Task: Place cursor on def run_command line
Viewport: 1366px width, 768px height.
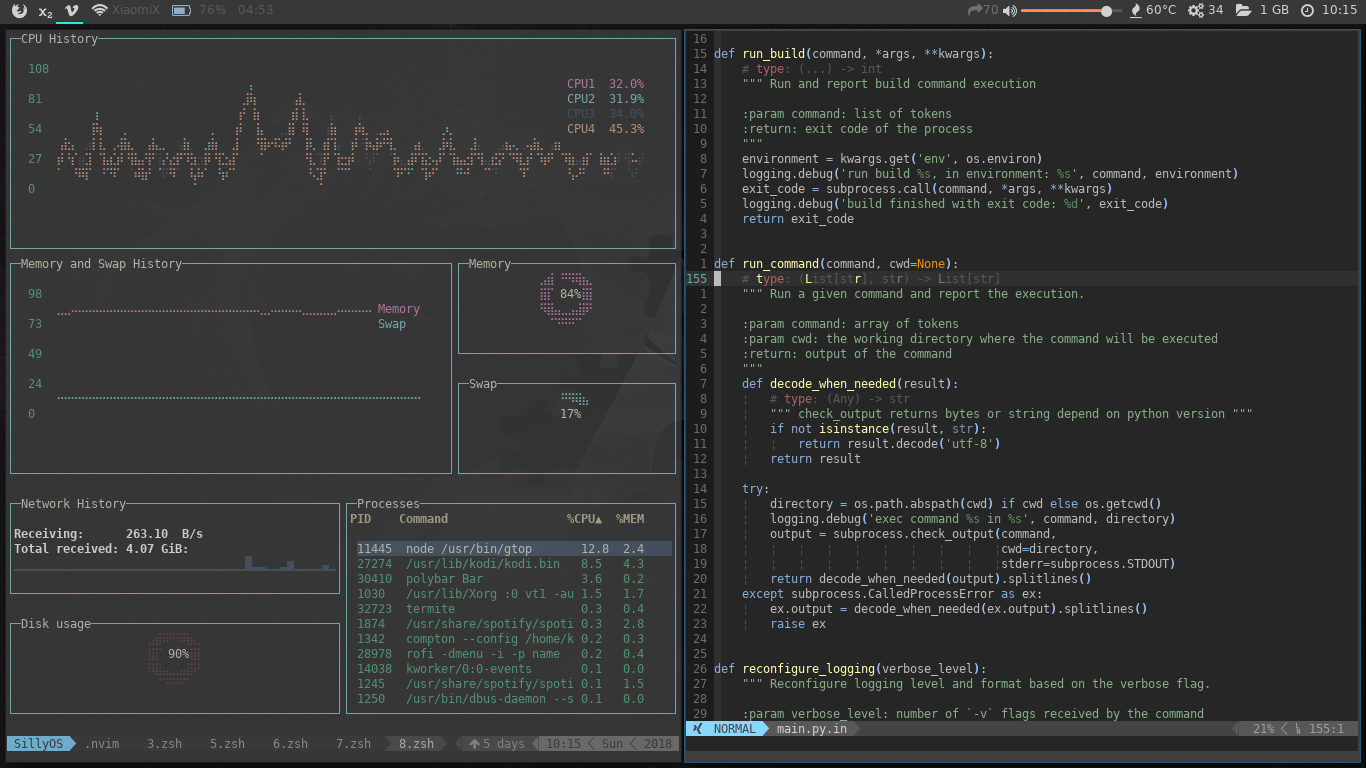Action: click(836, 264)
